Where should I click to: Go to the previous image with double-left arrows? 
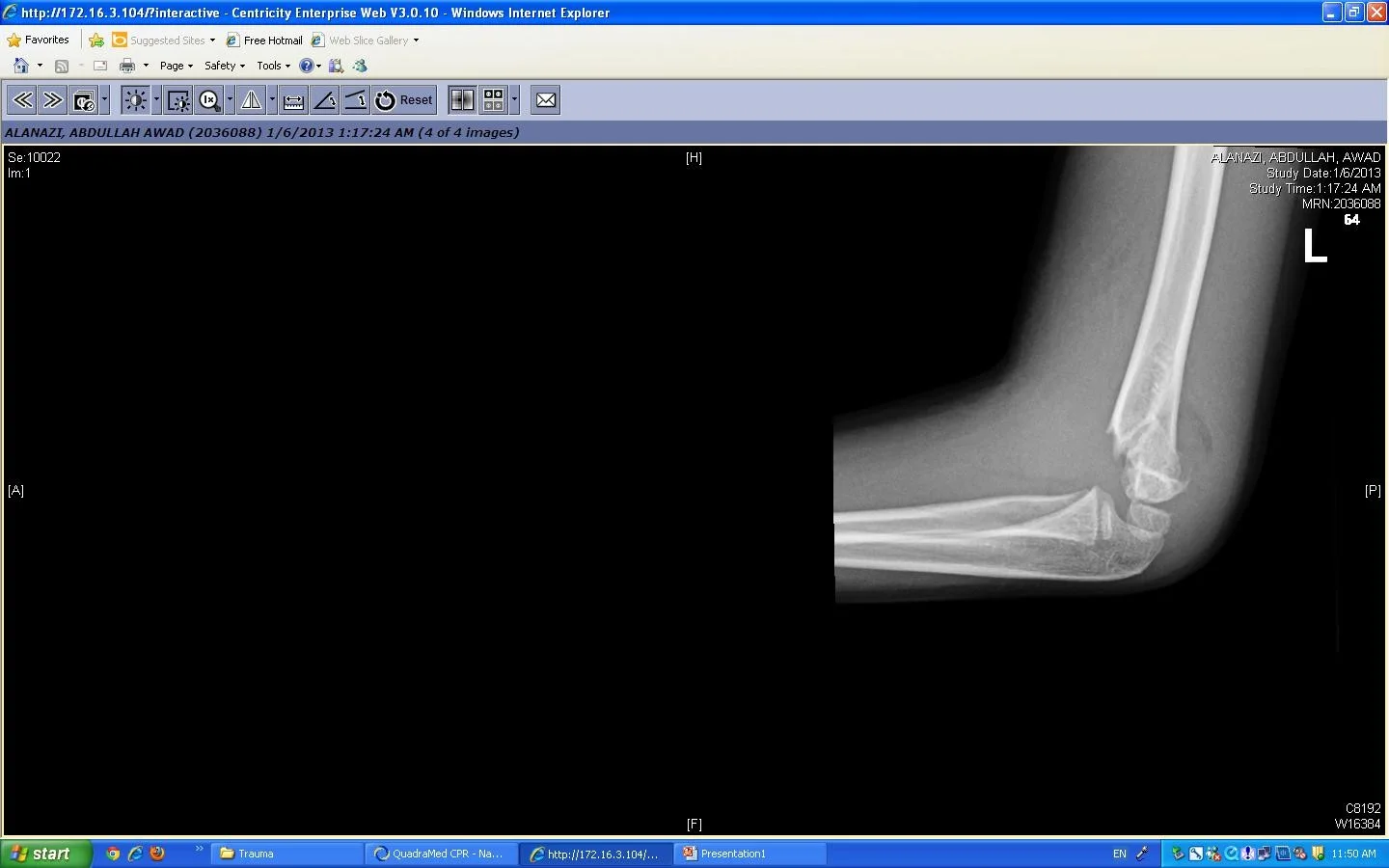tap(22, 100)
